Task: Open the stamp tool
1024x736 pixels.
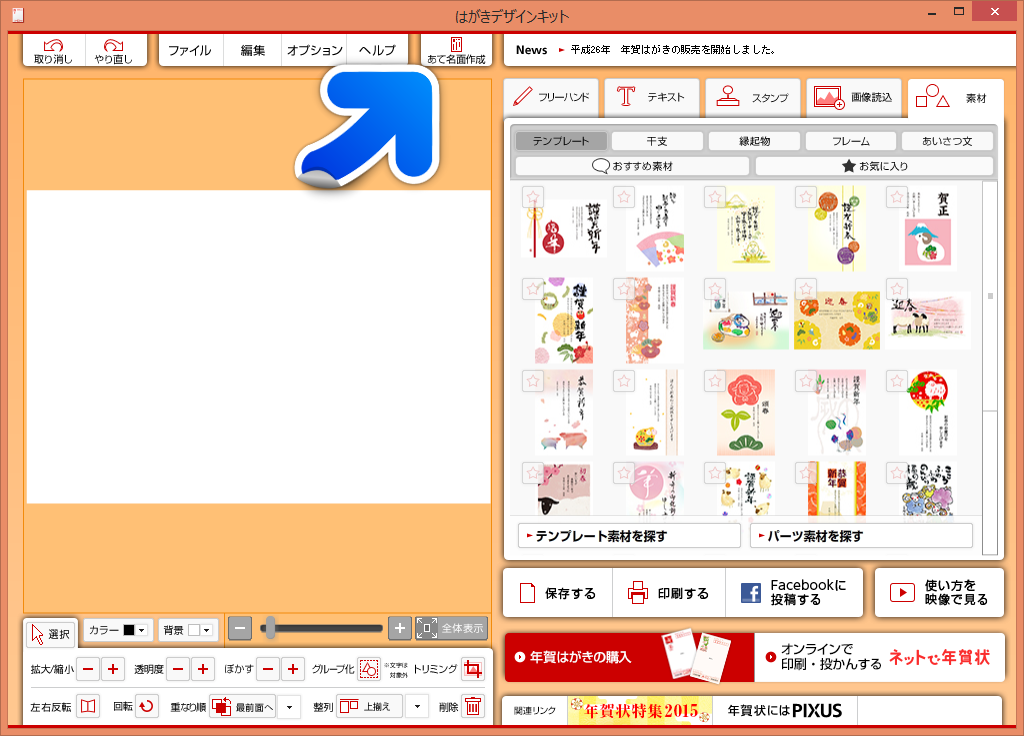Action: tap(753, 98)
